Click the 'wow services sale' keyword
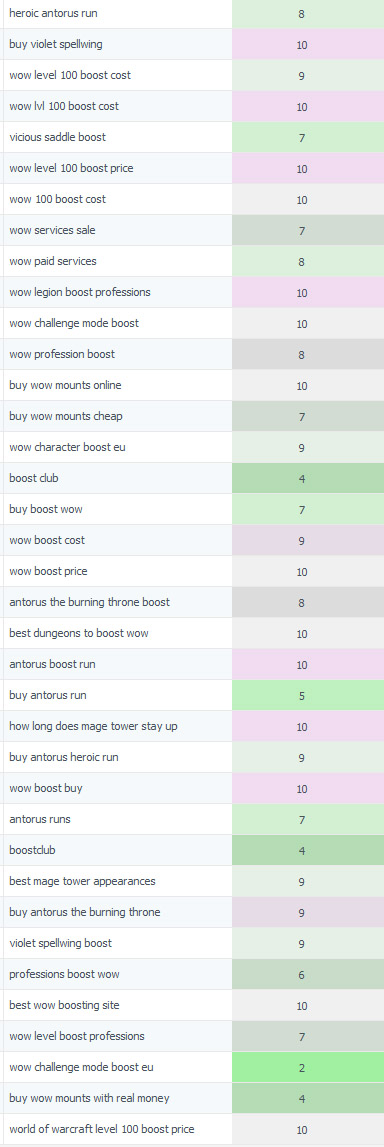This screenshot has height=1147, width=384. 53,230
